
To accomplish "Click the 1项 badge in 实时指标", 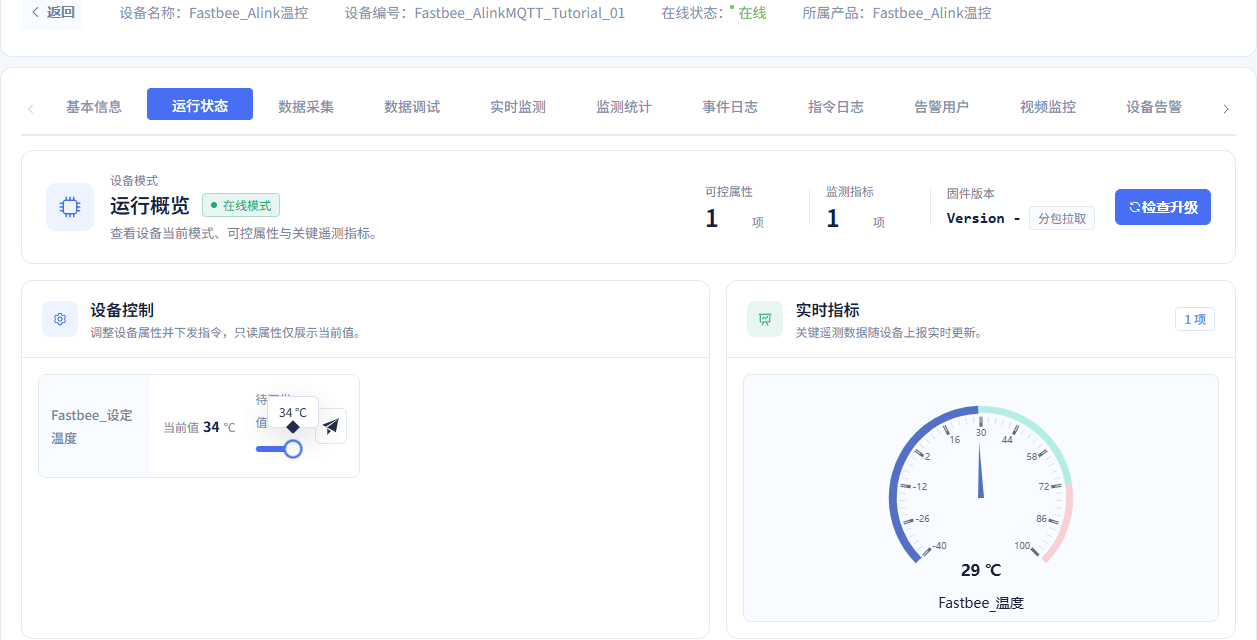I will pos(1195,319).
